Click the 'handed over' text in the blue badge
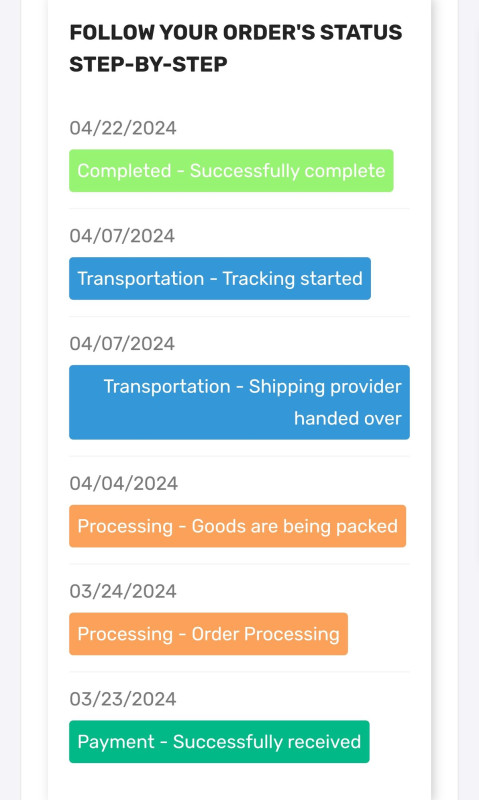Screen dimensions: 479x800 pyautogui.click(x=348, y=418)
